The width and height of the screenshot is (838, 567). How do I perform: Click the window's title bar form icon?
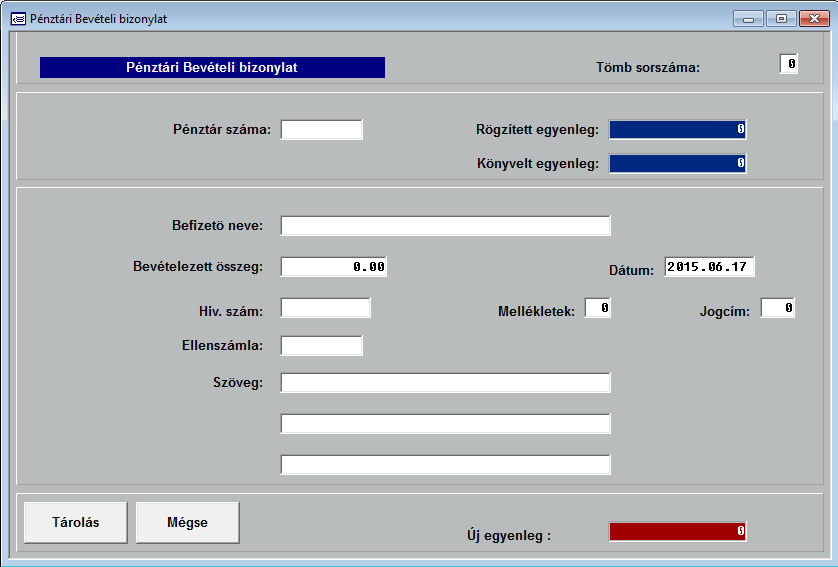[18, 19]
